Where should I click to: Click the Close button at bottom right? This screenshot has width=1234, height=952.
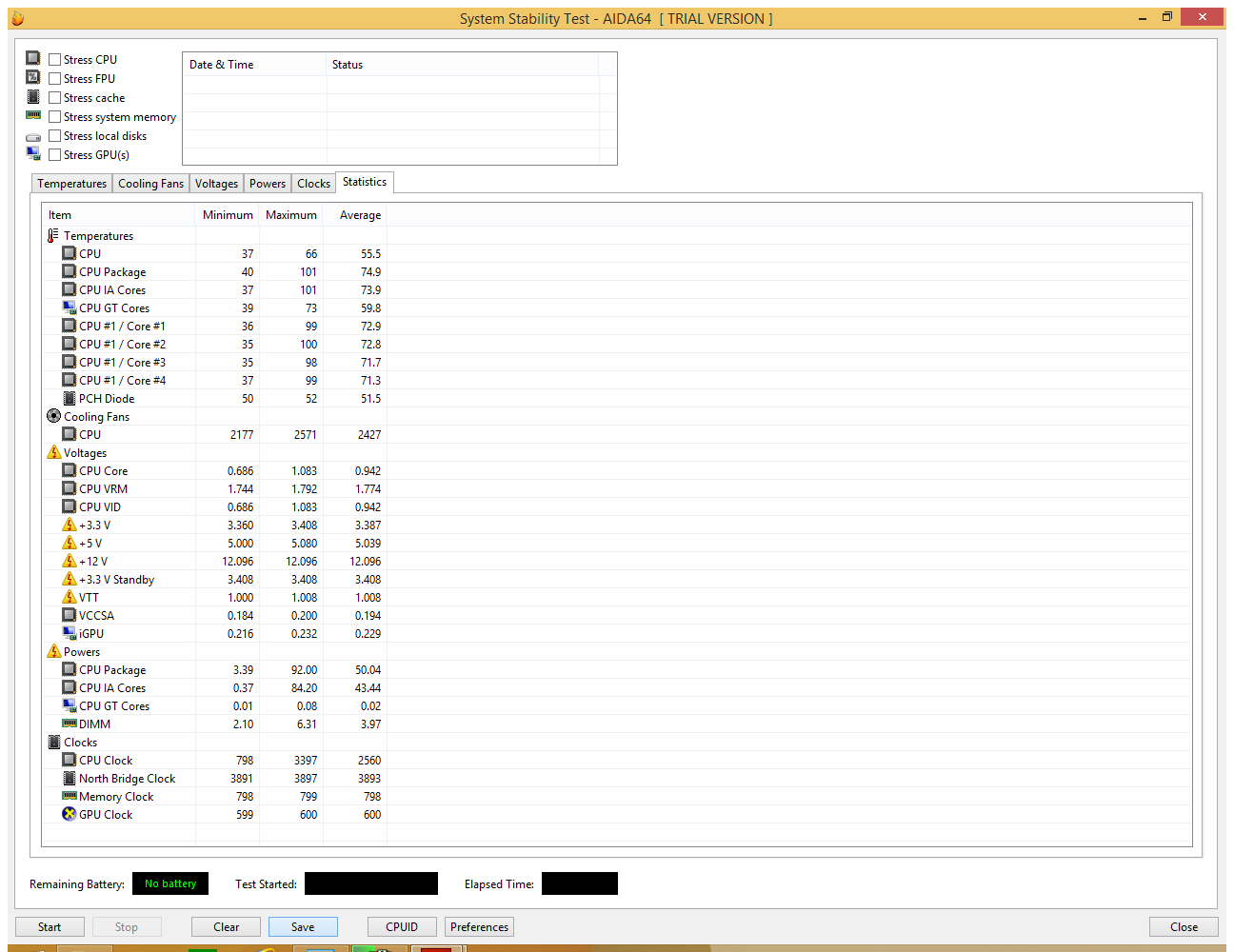coord(1184,927)
